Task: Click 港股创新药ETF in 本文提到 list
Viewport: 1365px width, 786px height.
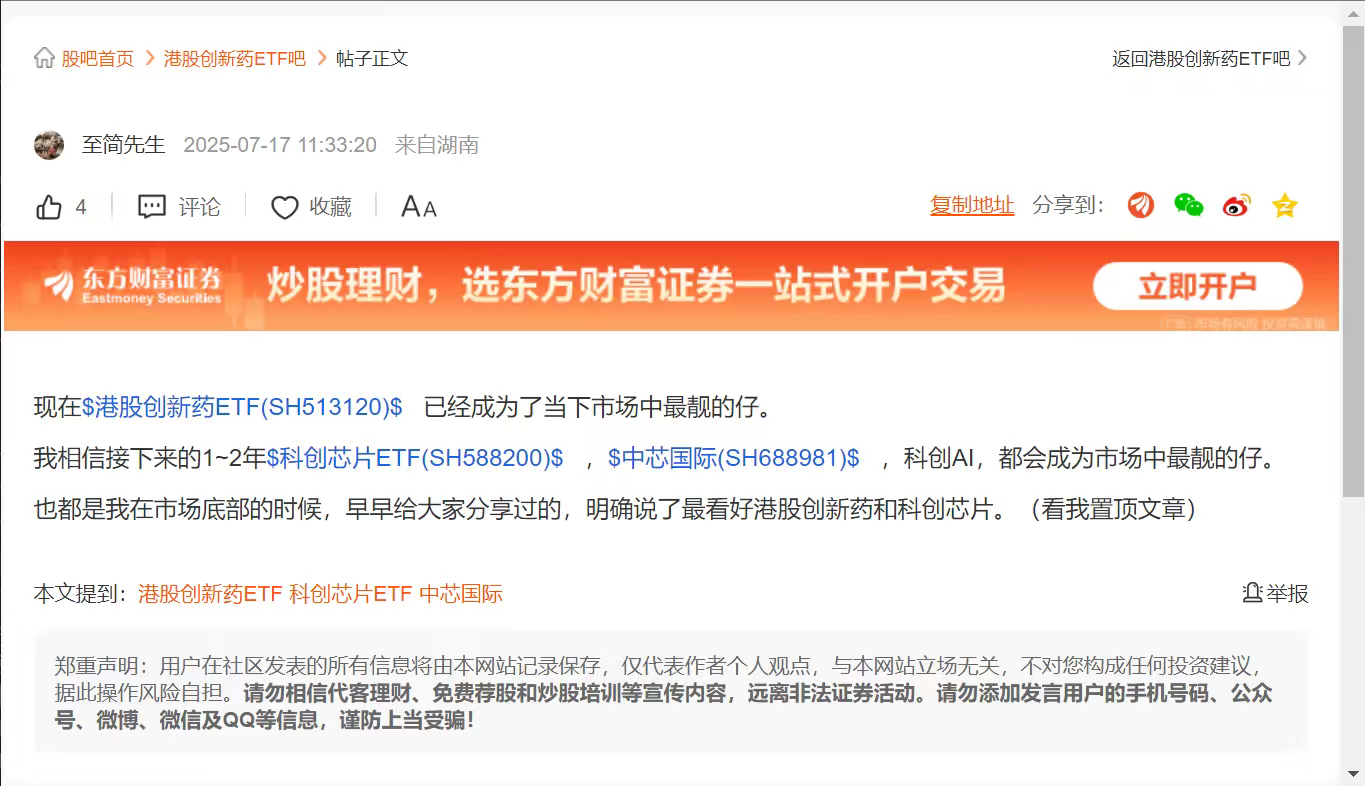Action: (210, 594)
